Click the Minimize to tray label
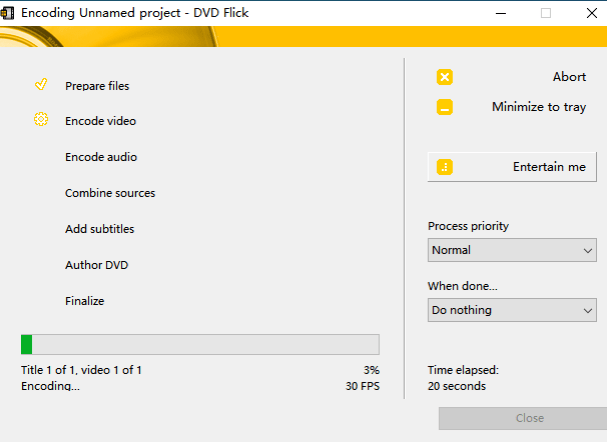Viewport: 607px width, 442px height. pos(538,107)
